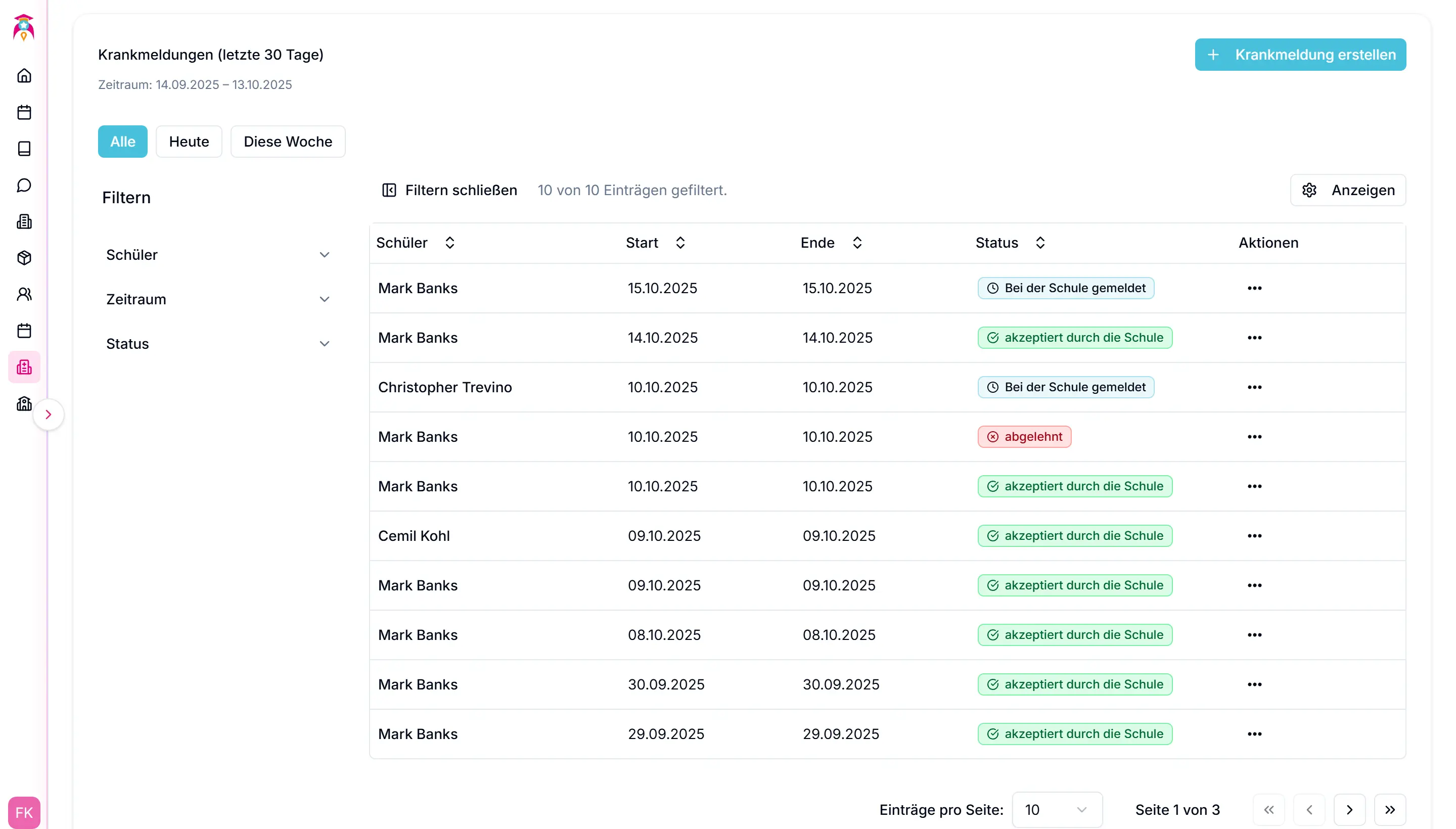Click the chat bubble sidebar icon
The width and height of the screenshot is (1456, 829).
click(24, 185)
